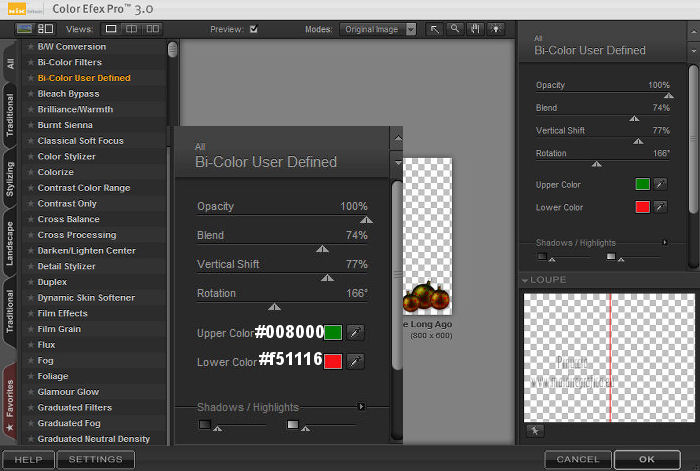The height and width of the screenshot is (471, 700).
Task: Click the Opacity slider handle in right panel
Action: click(668, 96)
